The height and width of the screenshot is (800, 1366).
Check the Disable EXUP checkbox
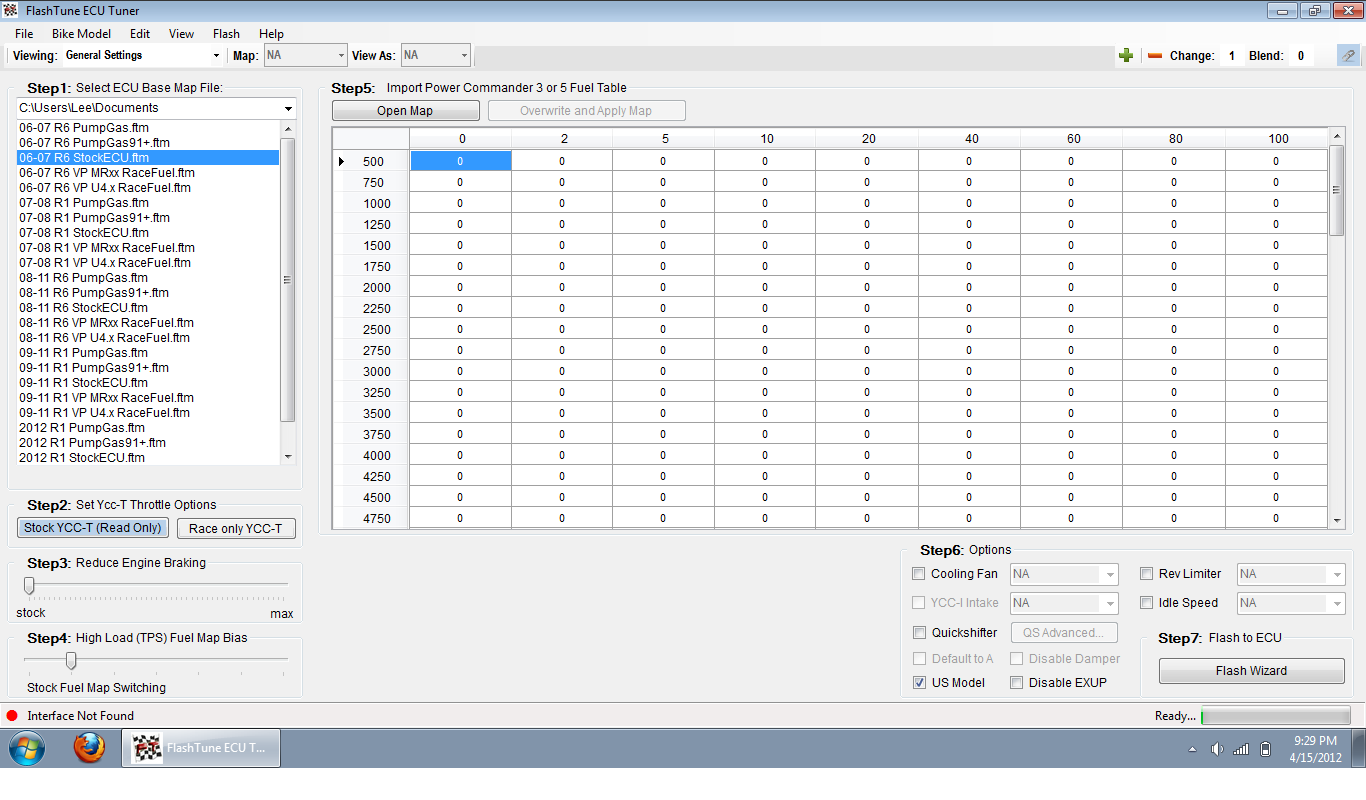(1016, 683)
